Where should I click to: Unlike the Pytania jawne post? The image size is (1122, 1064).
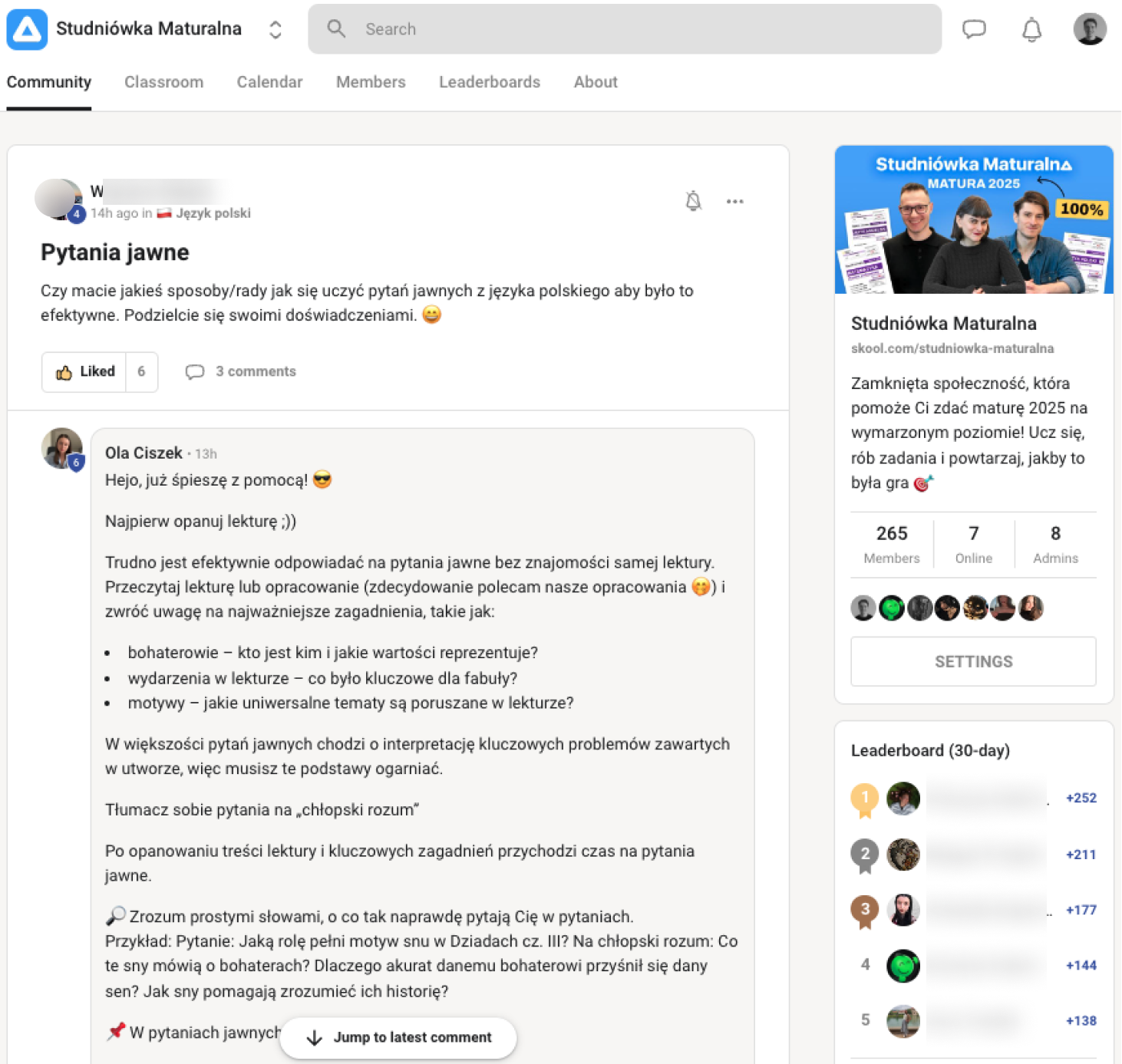(85, 371)
